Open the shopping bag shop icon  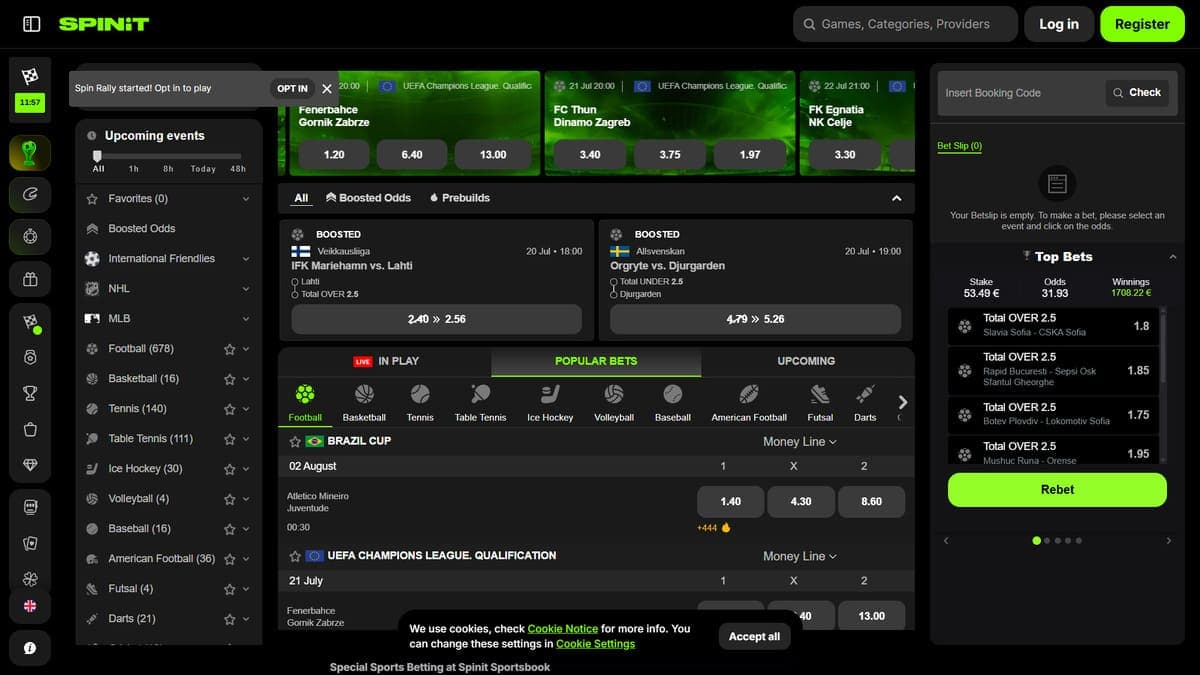(x=30, y=429)
